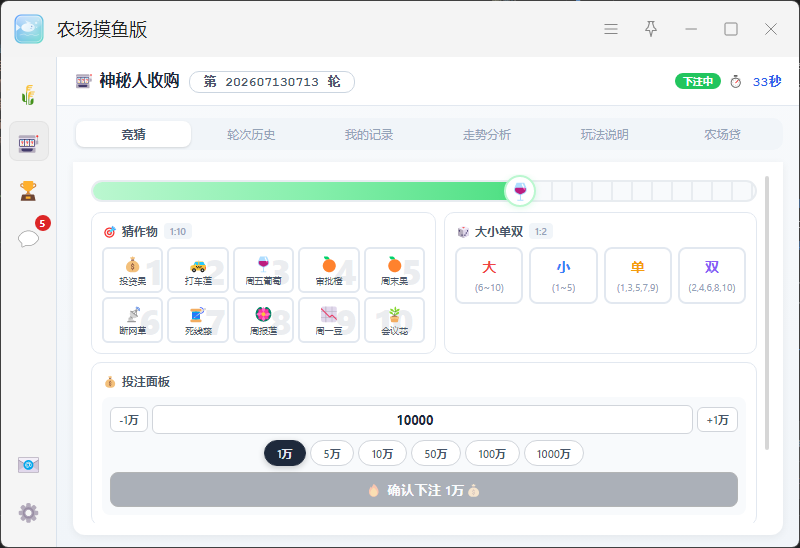Select crop 10 with the potted plant

[394, 320]
